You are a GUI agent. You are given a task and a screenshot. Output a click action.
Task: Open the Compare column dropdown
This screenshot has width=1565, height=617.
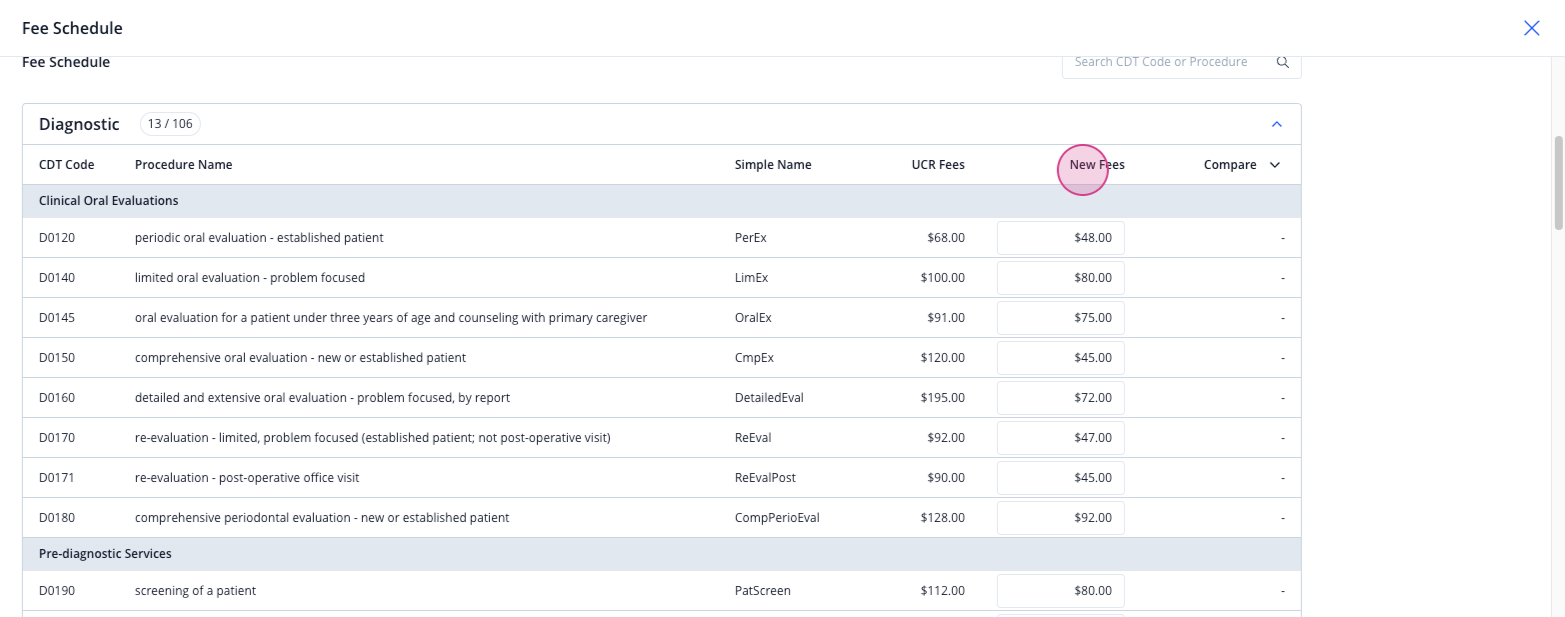point(1275,165)
